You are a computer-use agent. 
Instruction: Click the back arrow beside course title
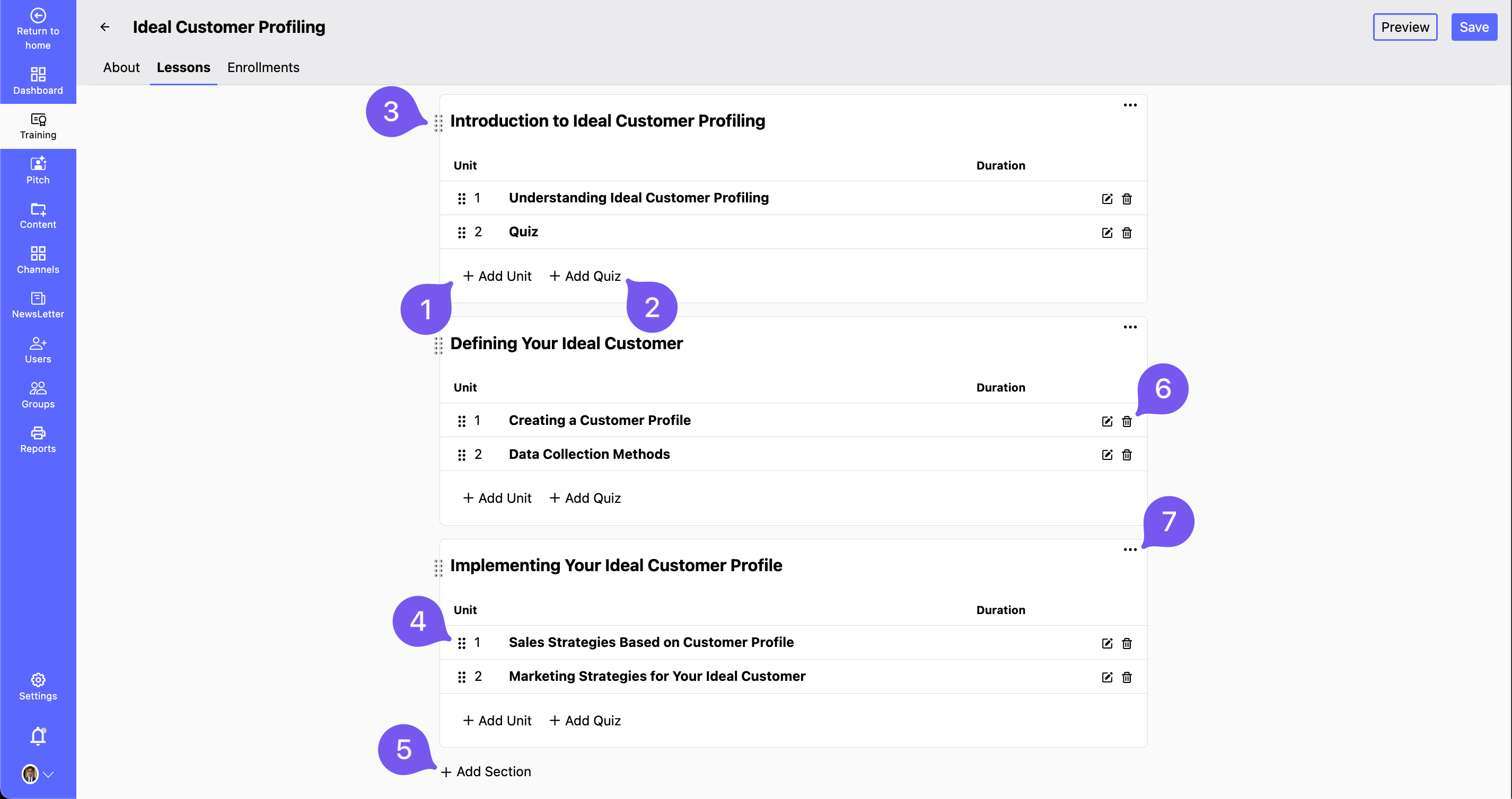coord(104,27)
